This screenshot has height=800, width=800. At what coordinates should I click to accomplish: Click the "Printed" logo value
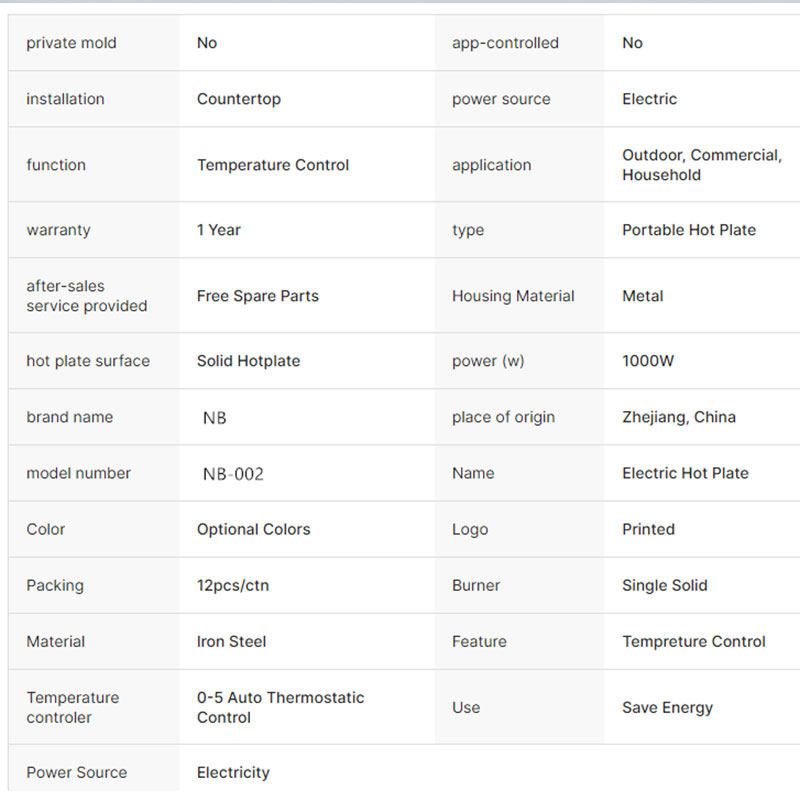click(x=648, y=529)
